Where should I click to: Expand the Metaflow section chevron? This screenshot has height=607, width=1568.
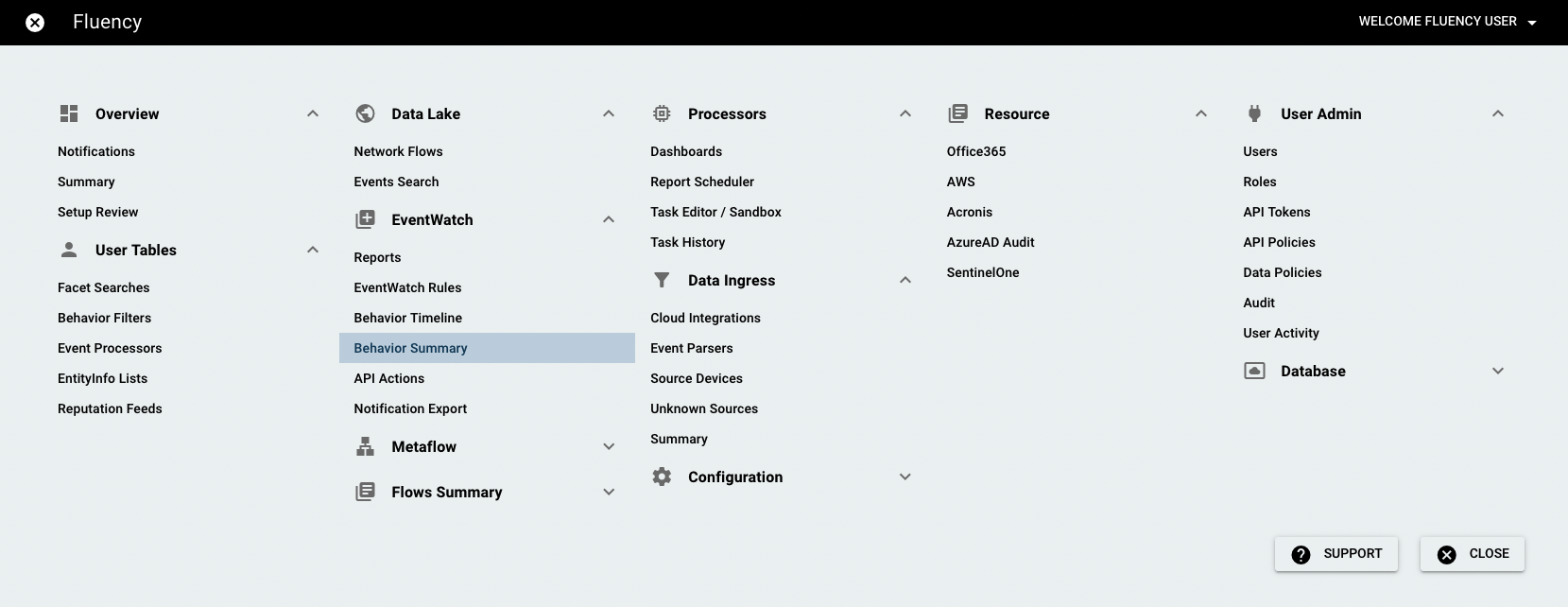tap(609, 446)
